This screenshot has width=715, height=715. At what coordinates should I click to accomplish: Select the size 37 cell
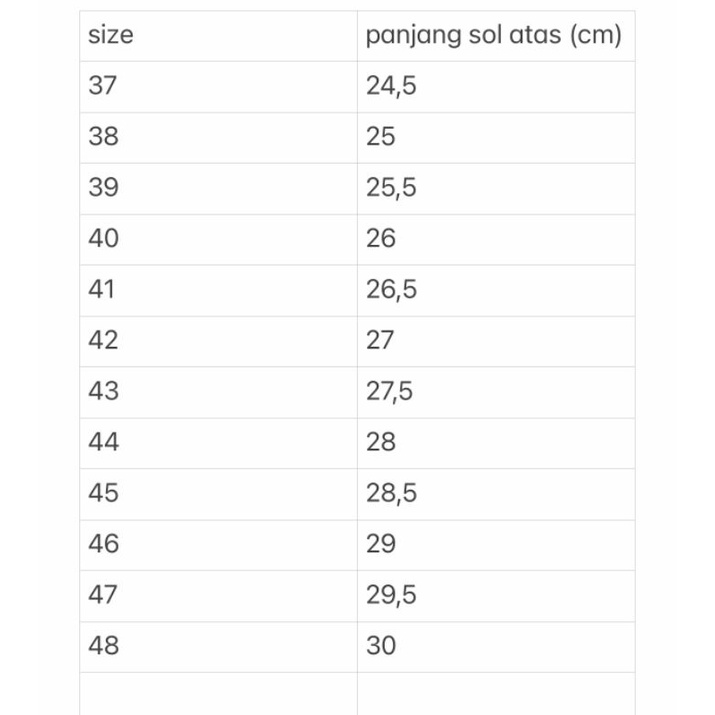coord(103,86)
